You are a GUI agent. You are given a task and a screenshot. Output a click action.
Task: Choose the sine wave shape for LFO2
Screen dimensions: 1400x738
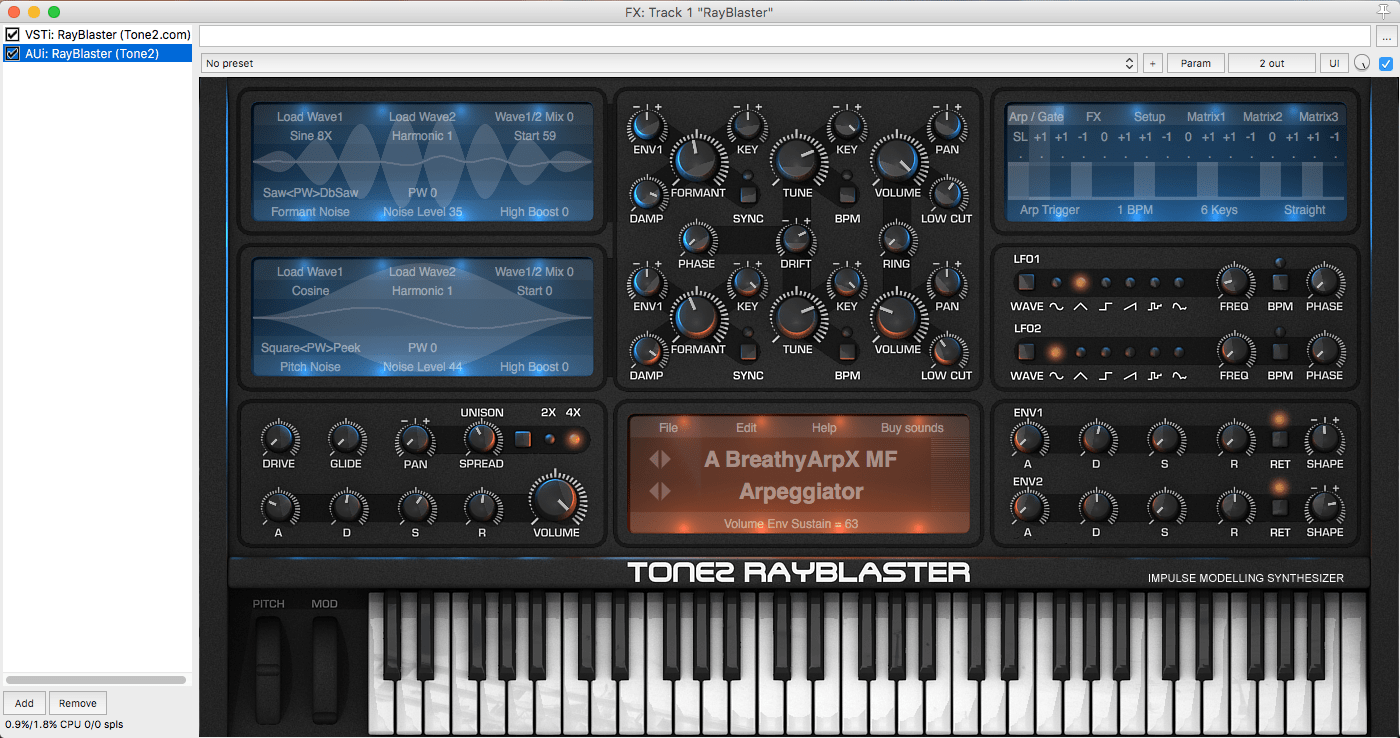pyautogui.click(x=1057, y=352)
